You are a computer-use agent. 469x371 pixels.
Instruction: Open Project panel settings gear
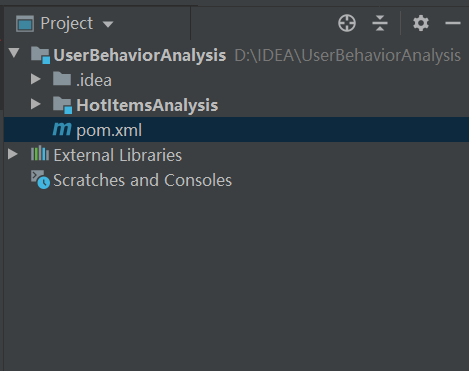tap(421, 23)
